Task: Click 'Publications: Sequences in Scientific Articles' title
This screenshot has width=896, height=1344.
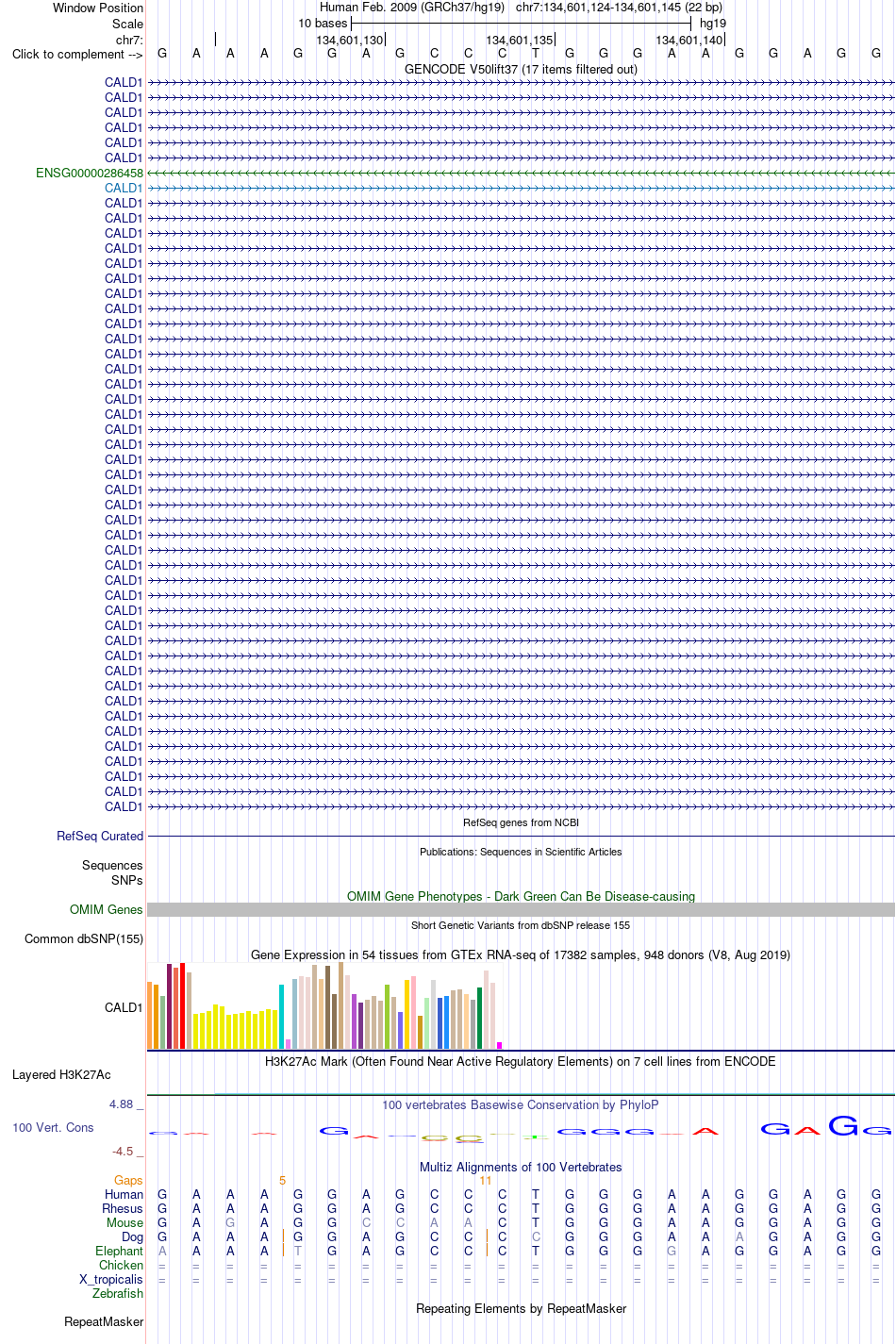Action: point(521,852)
